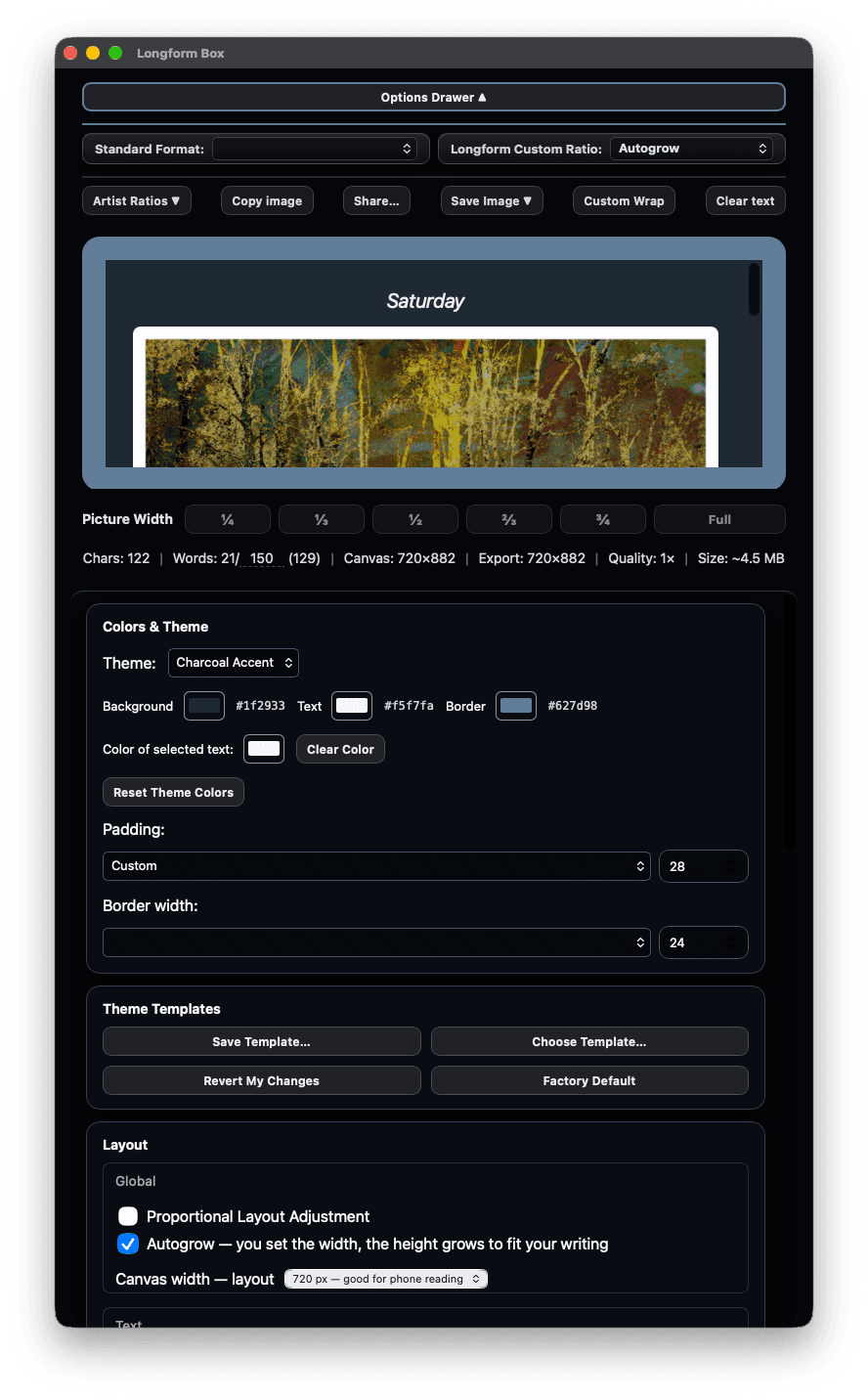This screenshot has height=1400, width=868.
Task: Open the Canvas width layout dropdown
Action: pyautogui.click(x=386, y=1279)
